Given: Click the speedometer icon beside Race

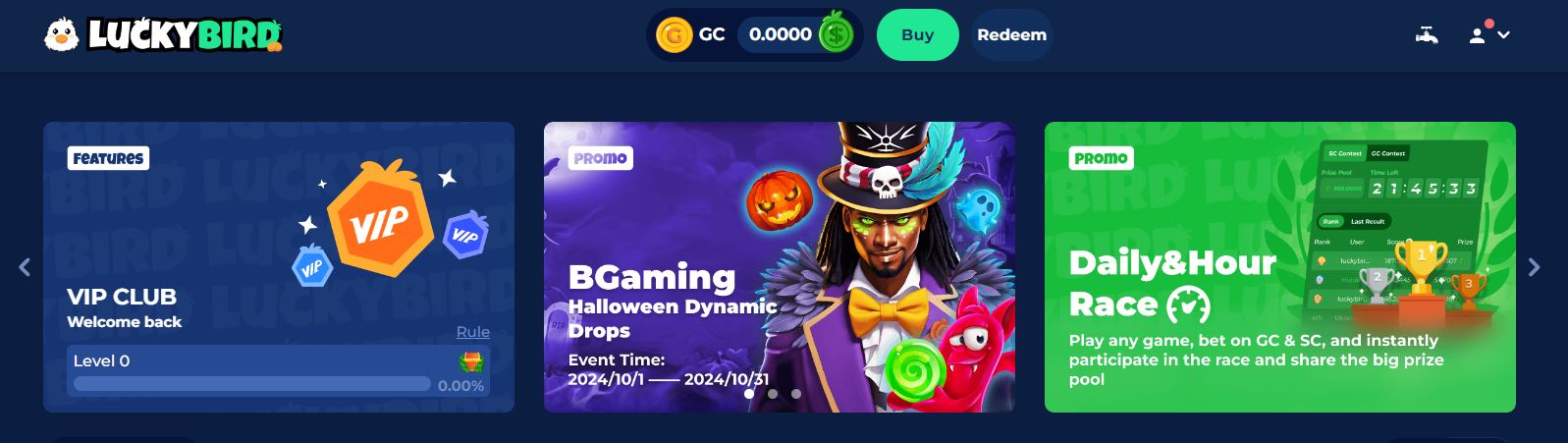Looking at the screenshot, I should point(1188,305).
